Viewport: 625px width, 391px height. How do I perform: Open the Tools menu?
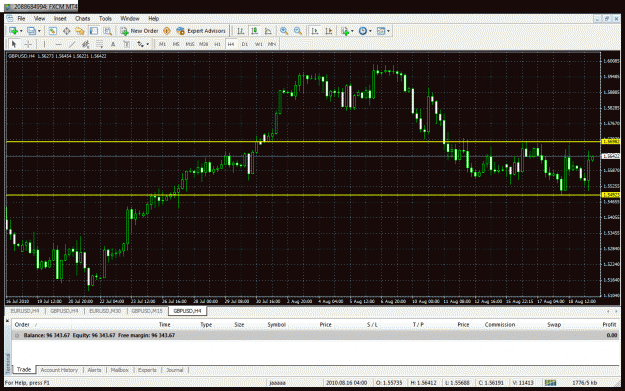105,18
